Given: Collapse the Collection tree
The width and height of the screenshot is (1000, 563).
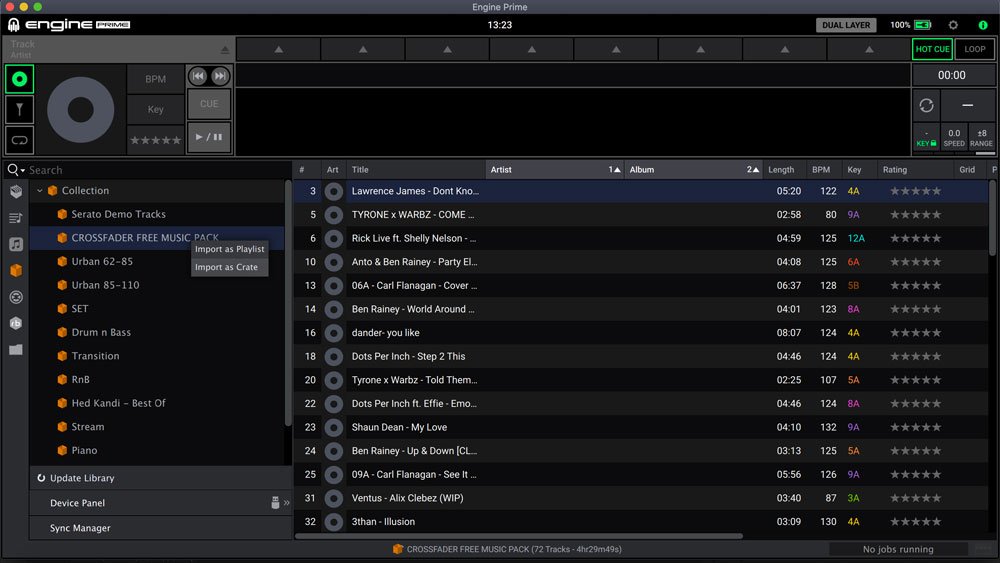Looking at the screenshot, I should tap(40, 191).
